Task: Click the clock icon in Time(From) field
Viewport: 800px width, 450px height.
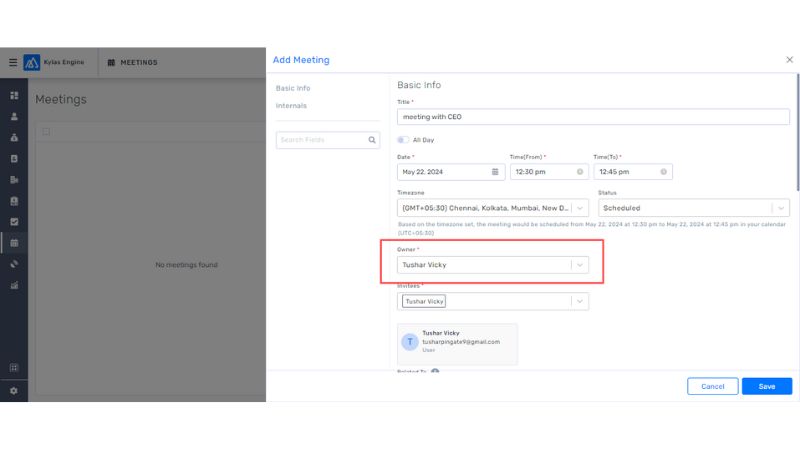Action: point(581,172)
